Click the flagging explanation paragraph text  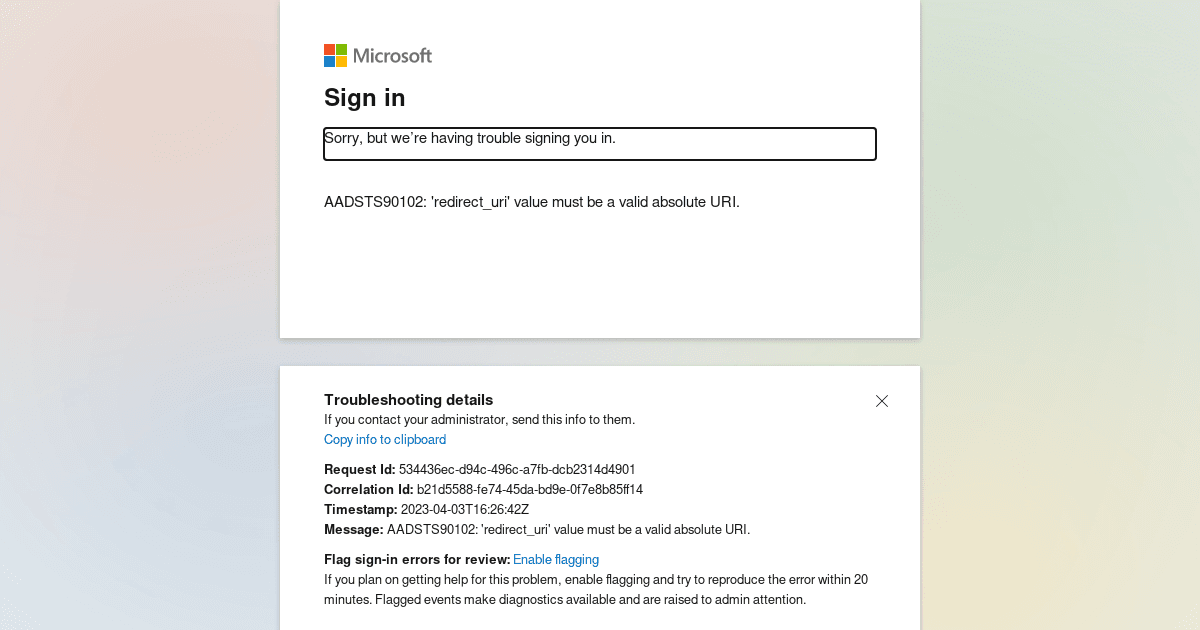point(595,590)
